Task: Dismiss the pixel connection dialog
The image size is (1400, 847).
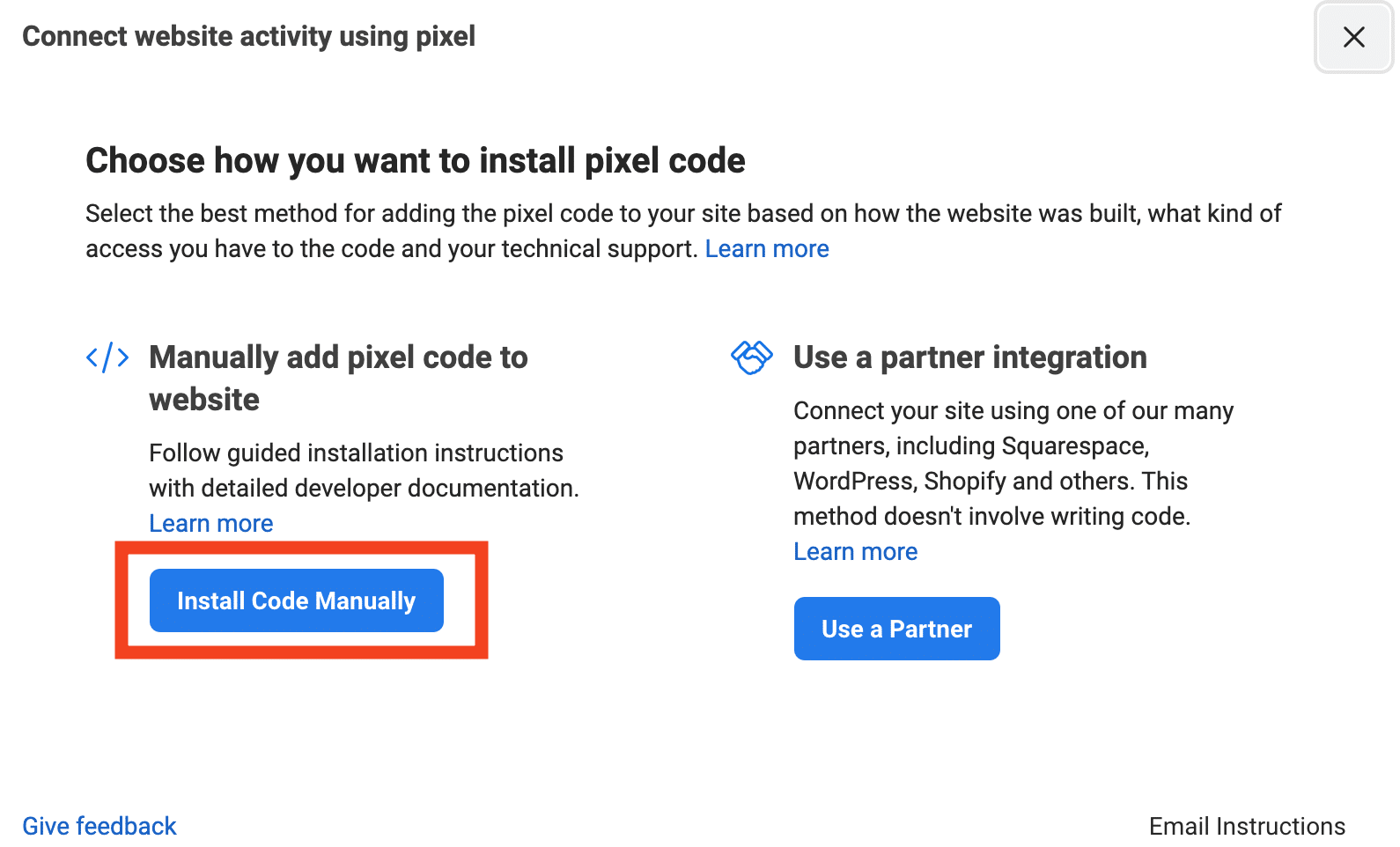Action: [1353, 38]
